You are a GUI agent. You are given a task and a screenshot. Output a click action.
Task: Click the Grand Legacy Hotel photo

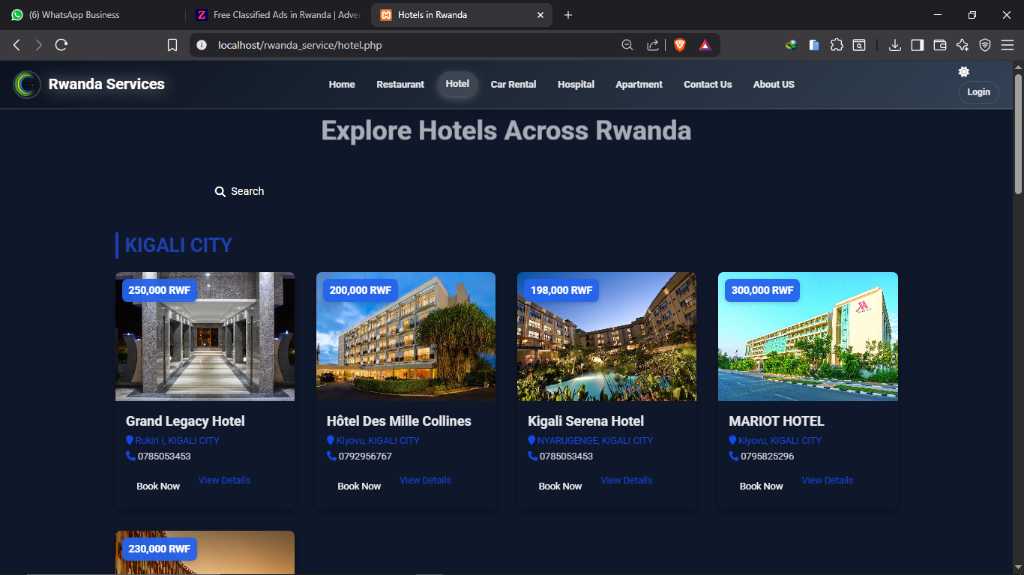205,337
